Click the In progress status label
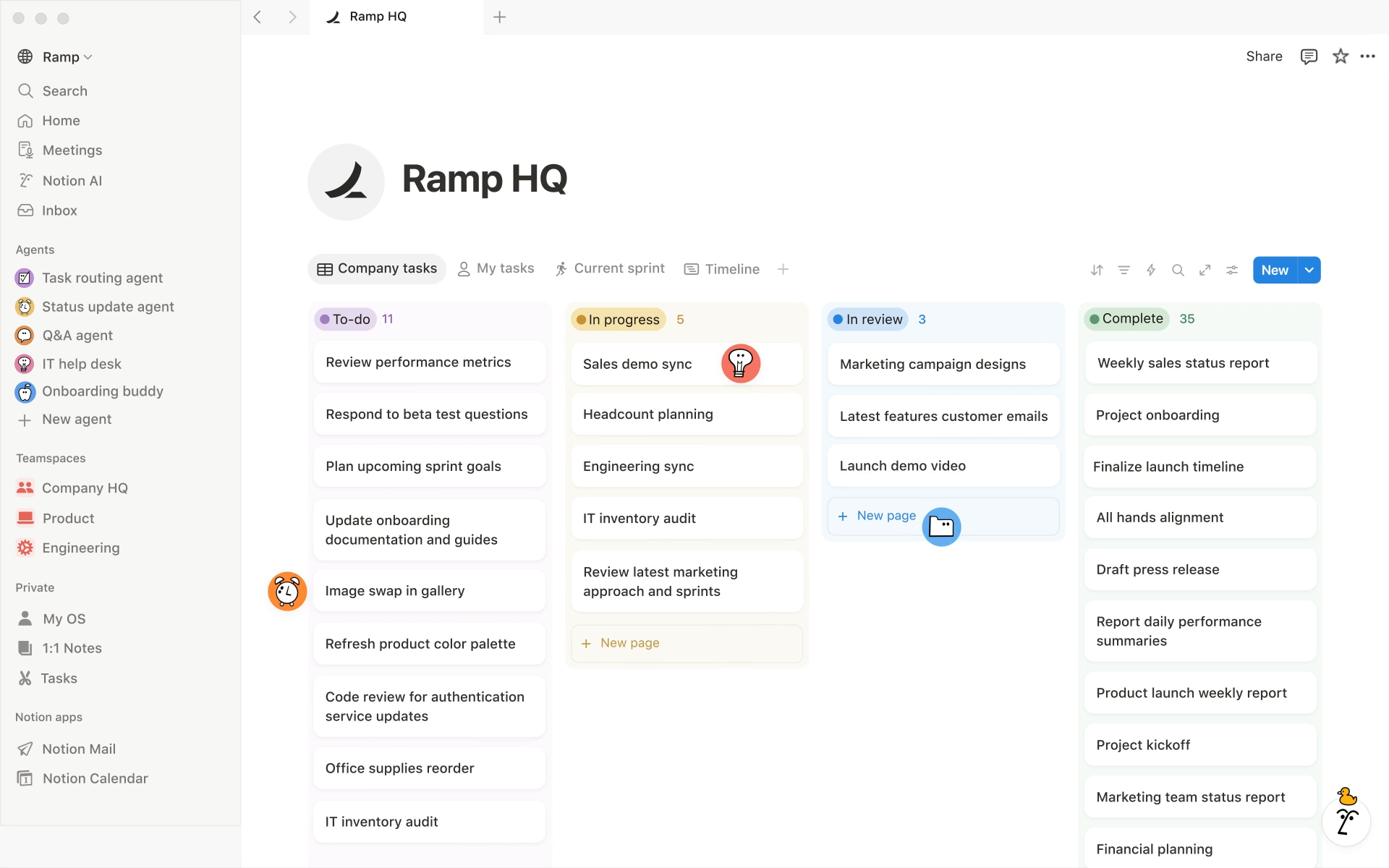This screenshot has width=1389, height=868. [x=619, y=320]
